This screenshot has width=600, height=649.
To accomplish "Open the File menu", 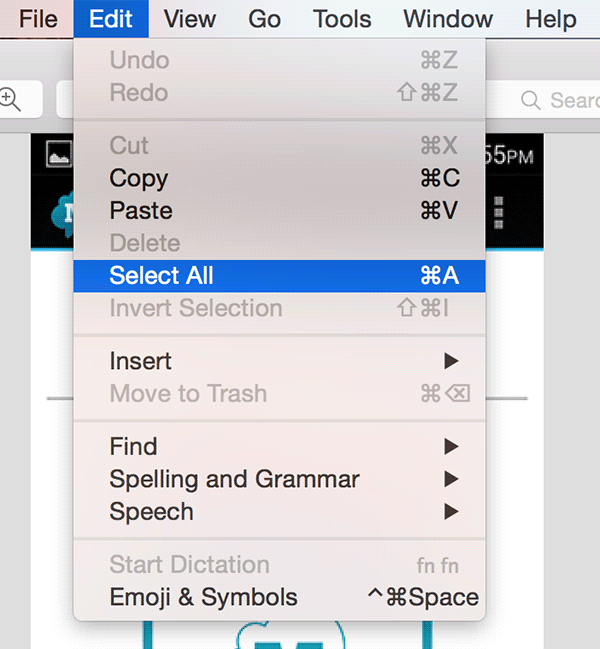I will pos(38,18).
